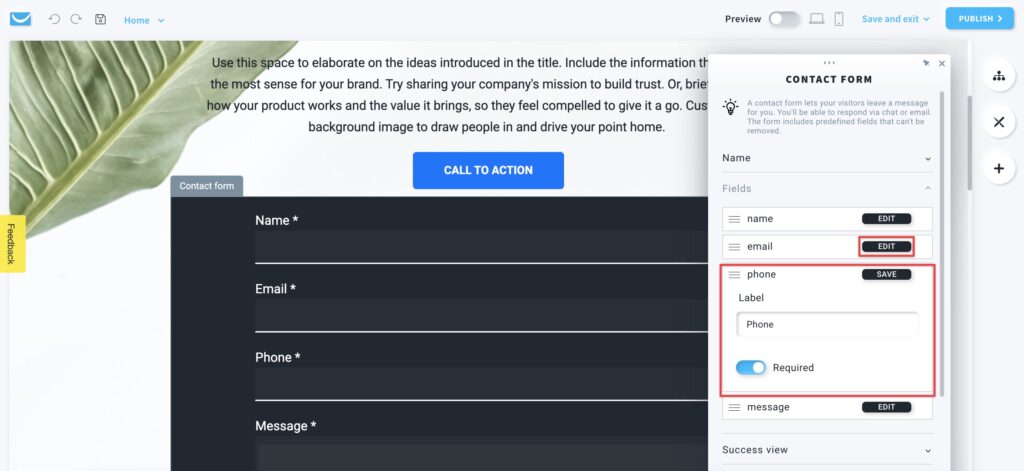Viewport: 1024px width, 471px height.
Task: Collapse the Fields section
Action: (827, 189)
